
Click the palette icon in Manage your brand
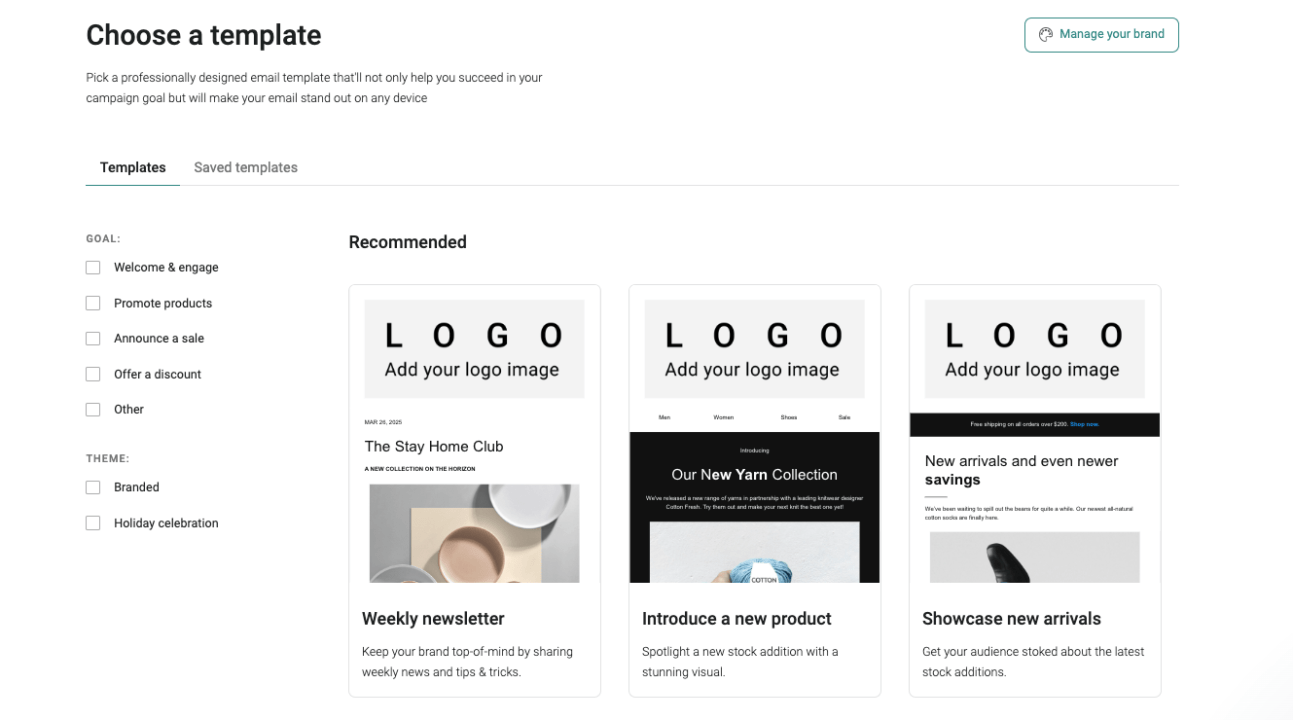(1045, 34)
